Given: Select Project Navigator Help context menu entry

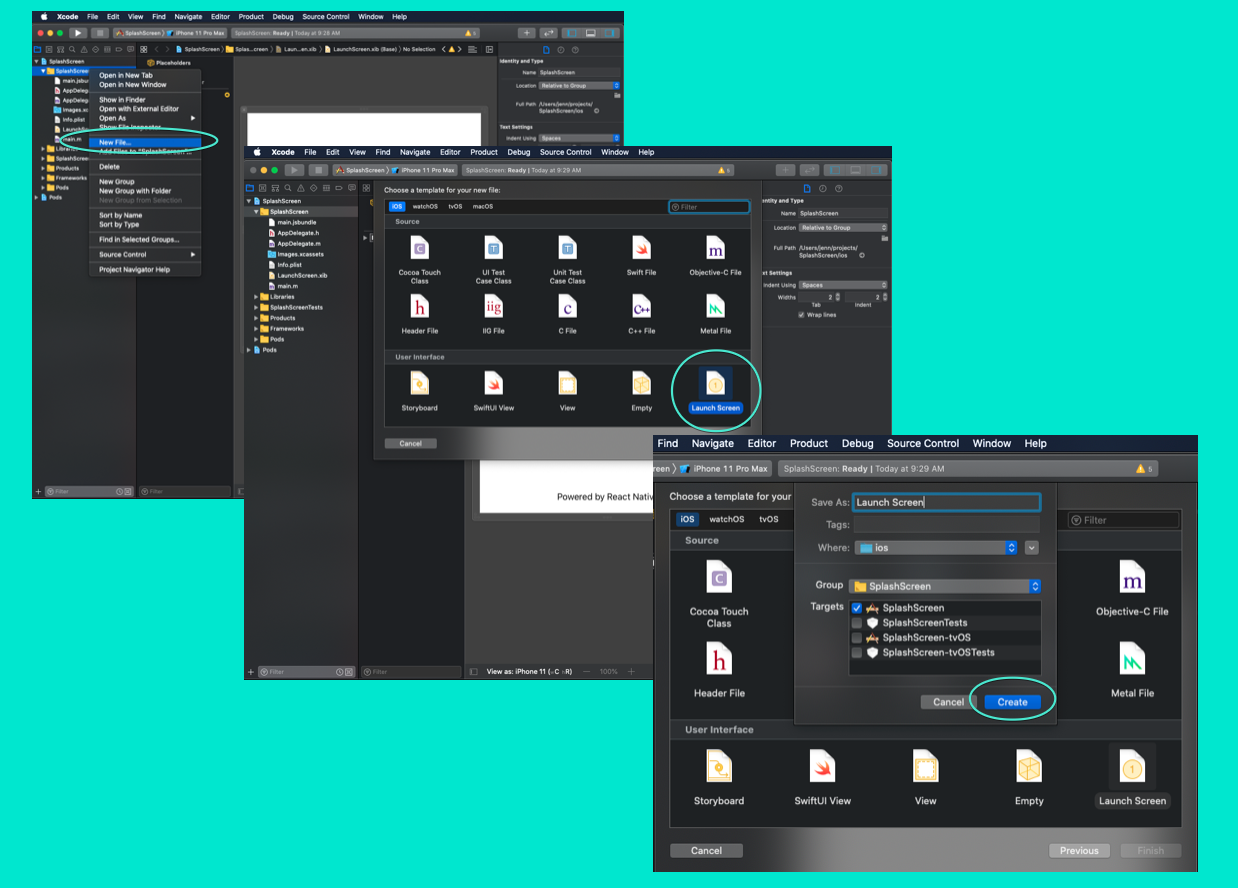Looking at the screenshot, I should coord(134,270).
